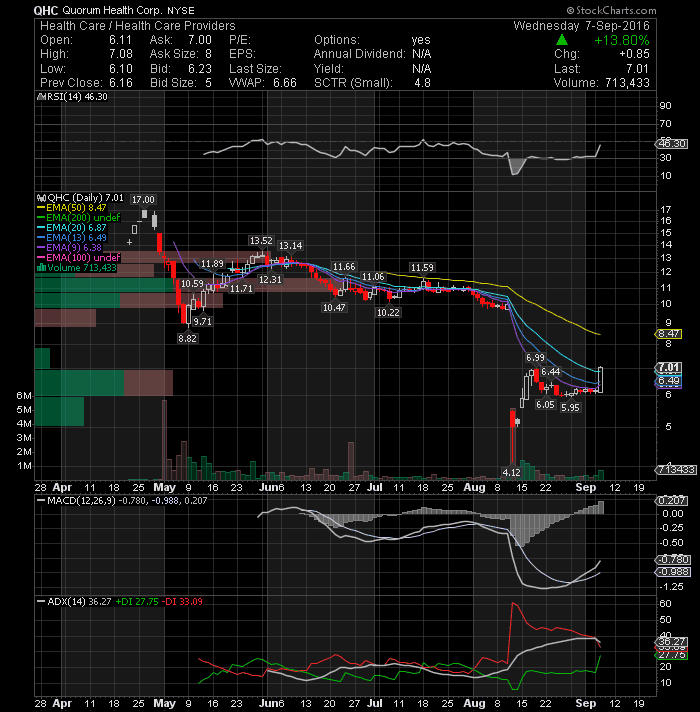Click the Aug label on price chart axis
The height and width of the screenshot is (712, 700).
click(475, 487)
